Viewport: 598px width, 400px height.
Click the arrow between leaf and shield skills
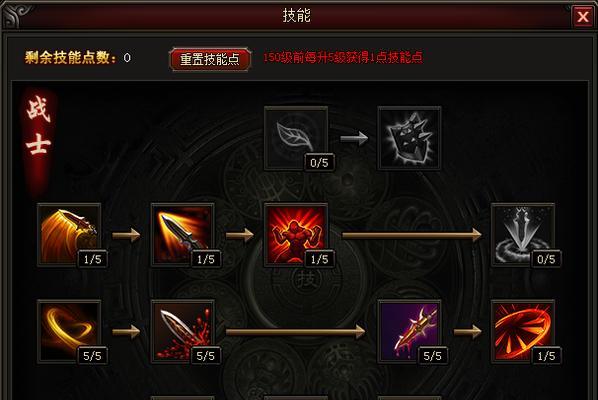click(354, 138)
